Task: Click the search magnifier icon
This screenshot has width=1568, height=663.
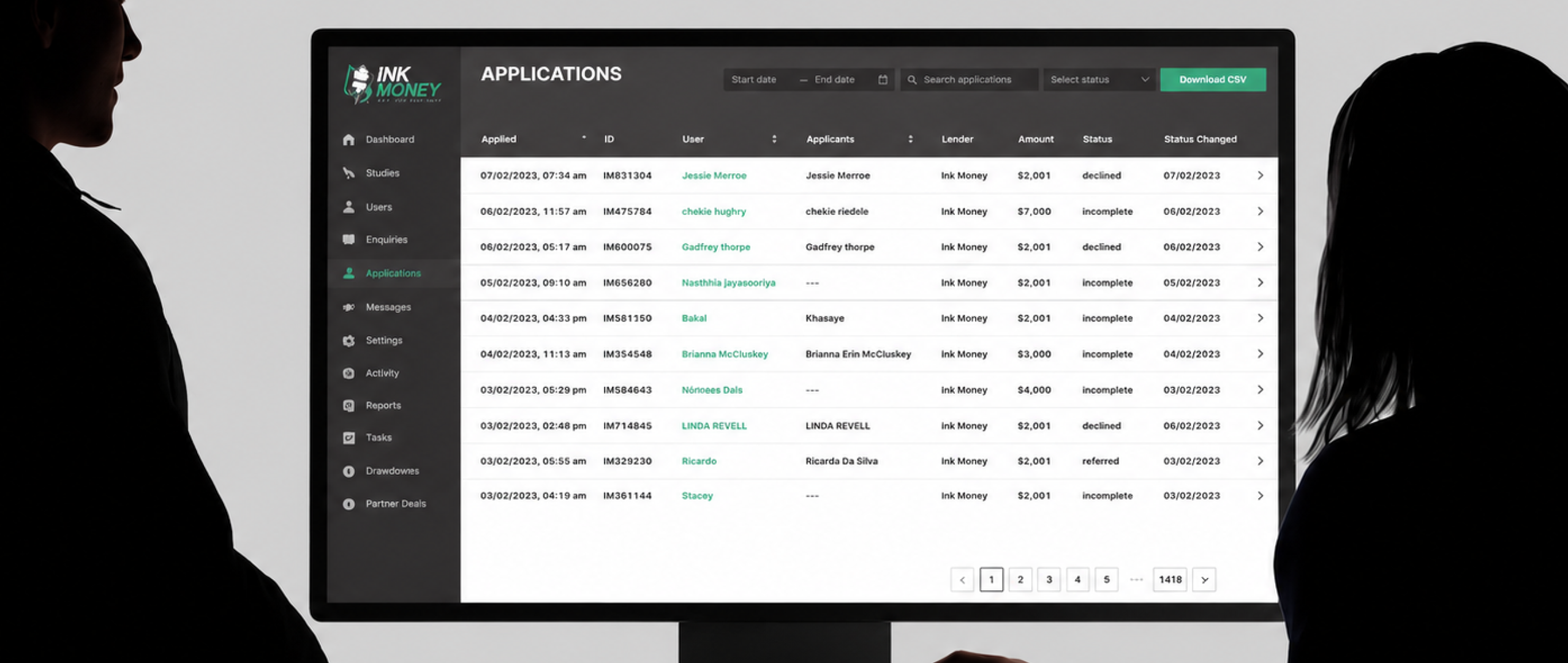Action: pos(912,80)
